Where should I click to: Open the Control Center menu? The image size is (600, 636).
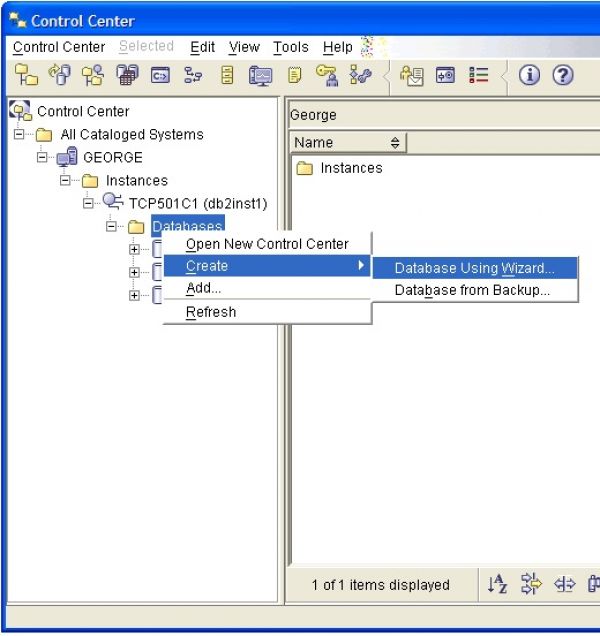click(x=59, y=47)
